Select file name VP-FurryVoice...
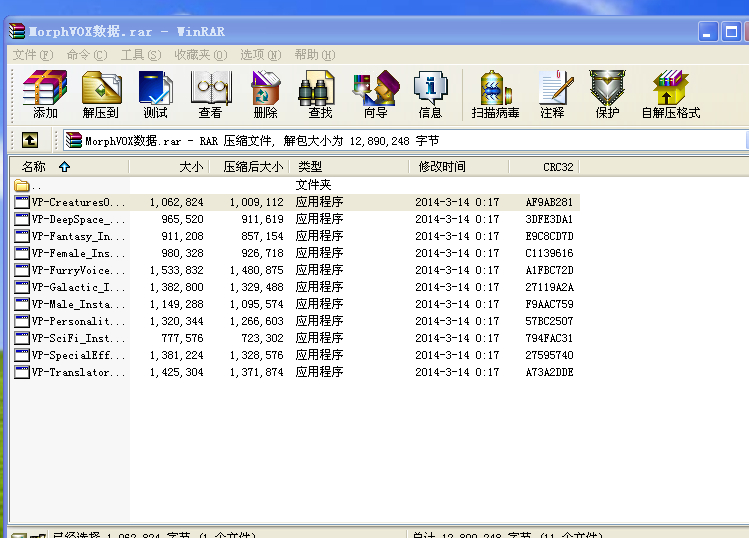749x538 pixels. pos(78,270)
